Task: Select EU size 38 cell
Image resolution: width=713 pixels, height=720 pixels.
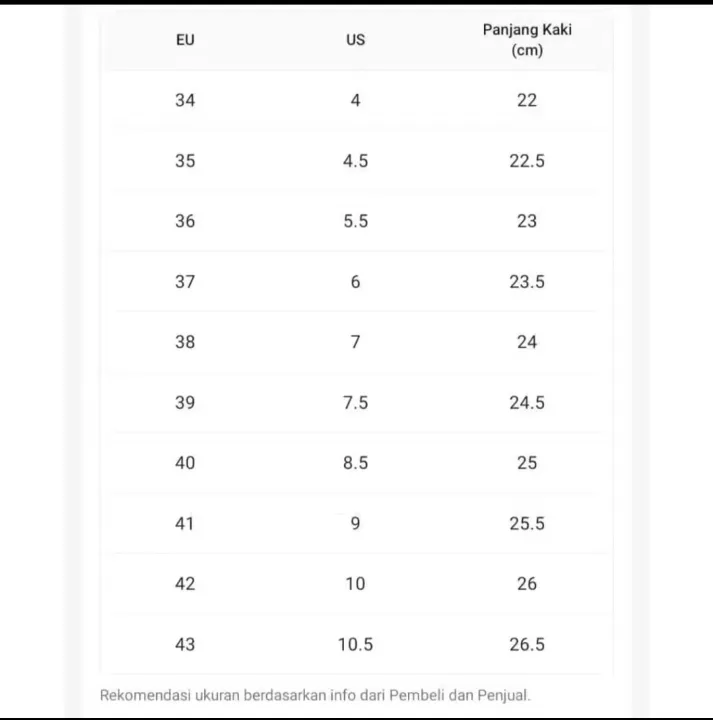Action: [185, 342]
